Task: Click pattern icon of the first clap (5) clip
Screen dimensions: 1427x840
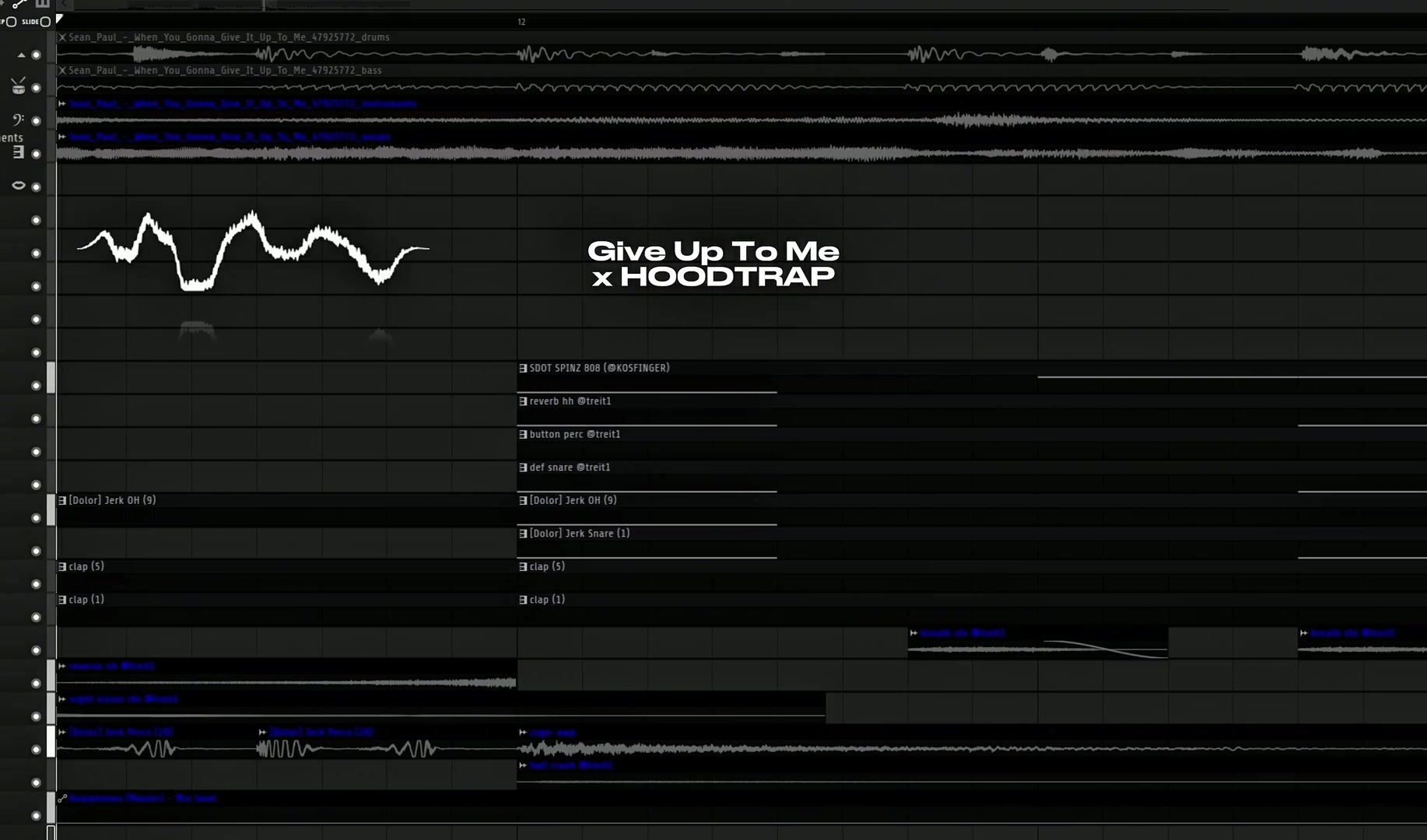Action: (x=62, y=566)
